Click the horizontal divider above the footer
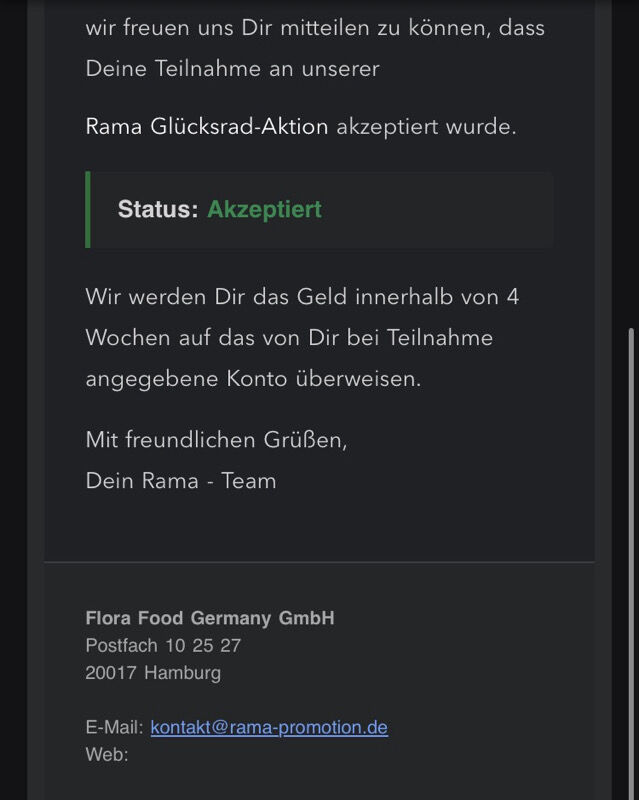The height and width of the screenshot is (800, 639). pyautogui.click(x=320, y=562)
